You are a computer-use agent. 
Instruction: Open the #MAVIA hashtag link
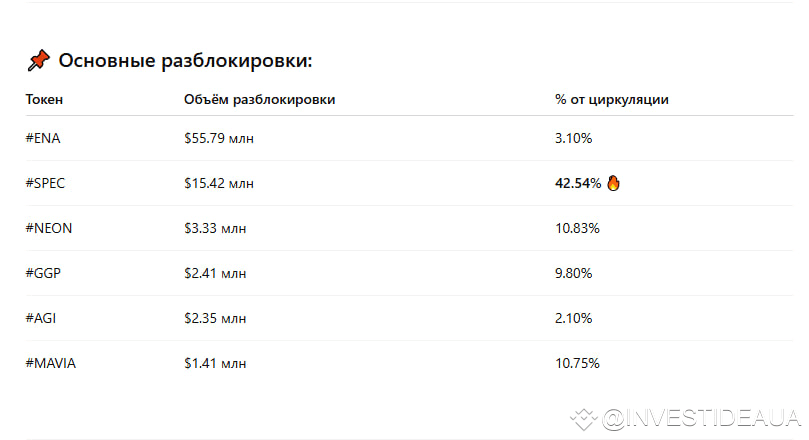tap(50, 363)
